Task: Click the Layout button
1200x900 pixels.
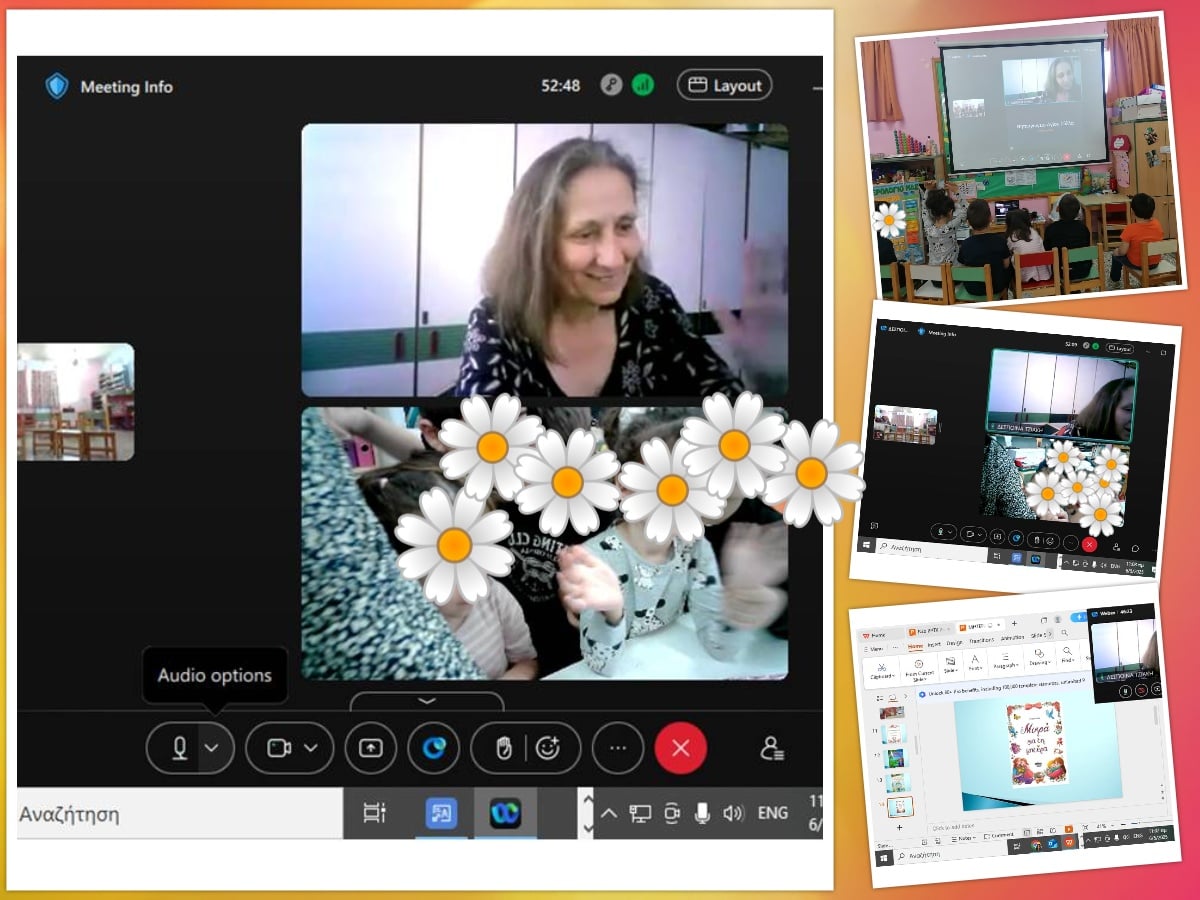Action: (725, 85)
